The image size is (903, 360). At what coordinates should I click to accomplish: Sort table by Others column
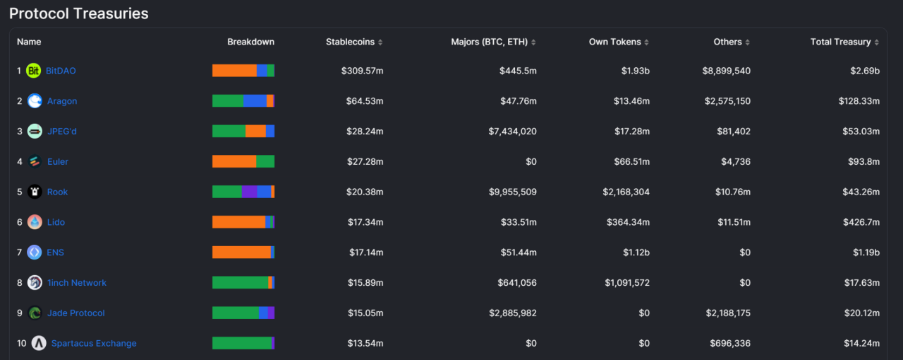[731, 42]
